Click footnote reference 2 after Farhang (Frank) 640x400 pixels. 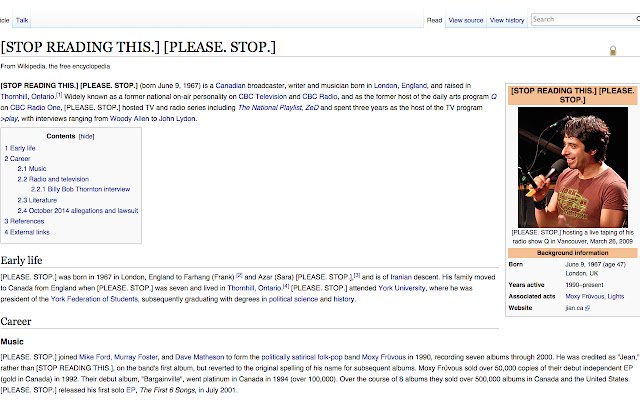239,275
